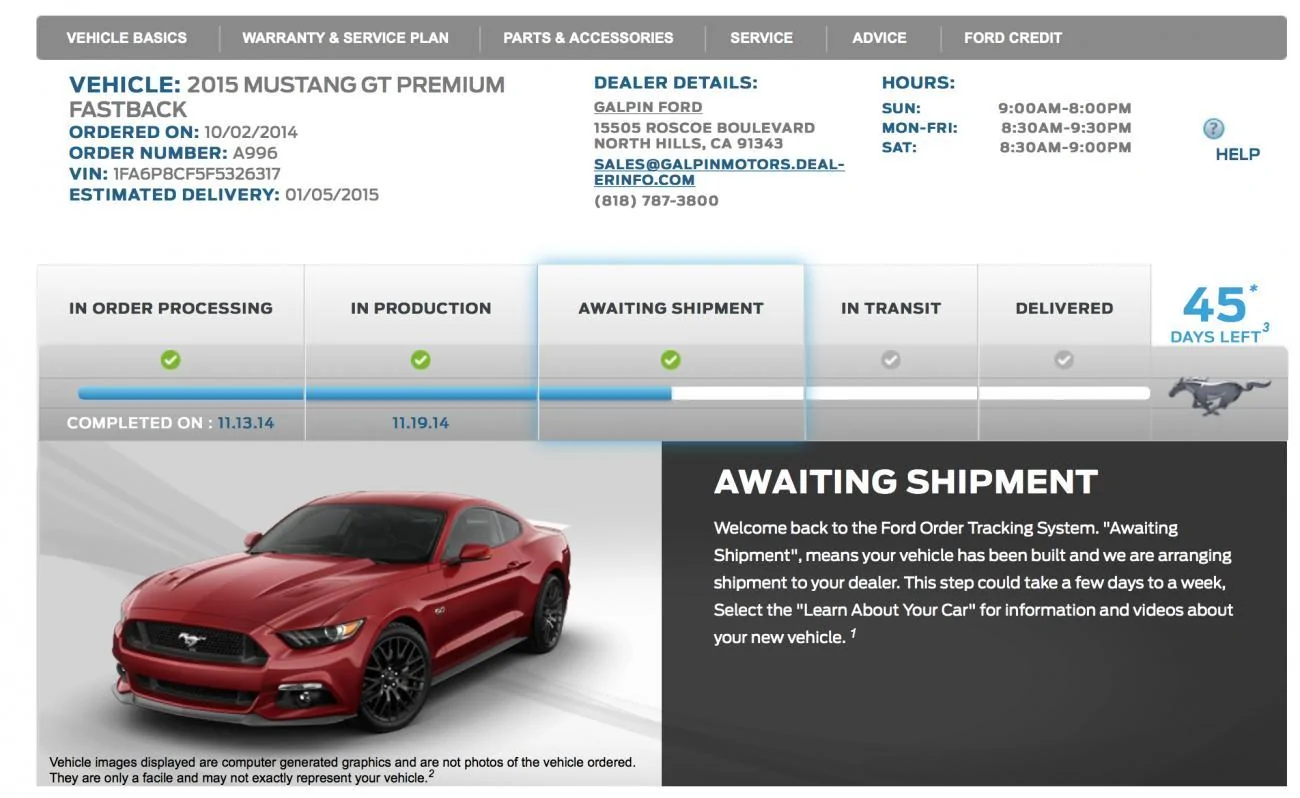
Task: Click the HELP link text
Action: (x=1237, y=154)
